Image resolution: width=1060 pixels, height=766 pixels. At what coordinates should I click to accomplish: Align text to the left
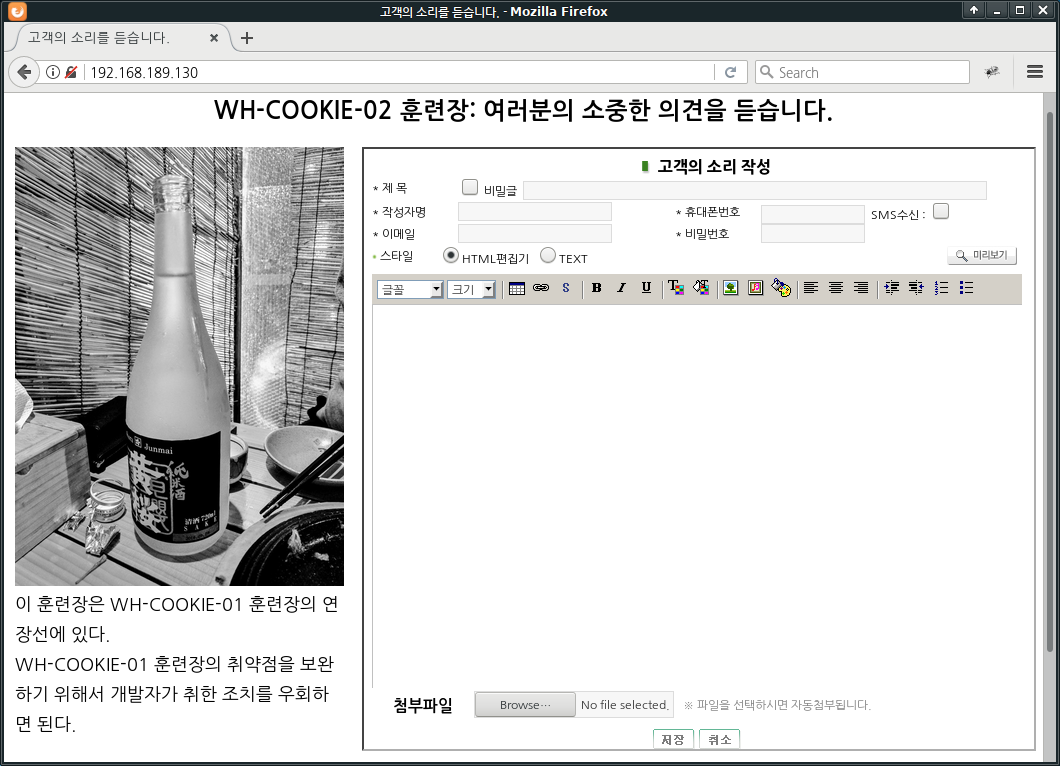(x=811, y=288)
